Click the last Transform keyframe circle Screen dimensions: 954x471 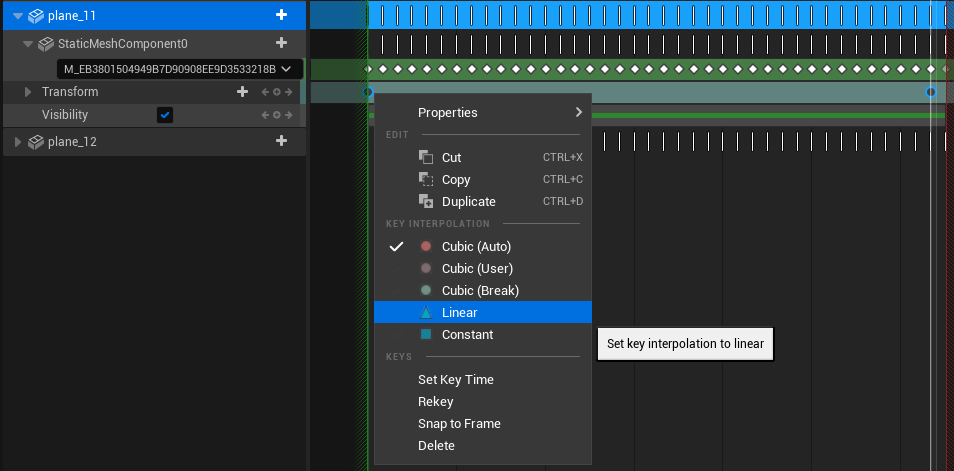(x=931, y=92)
